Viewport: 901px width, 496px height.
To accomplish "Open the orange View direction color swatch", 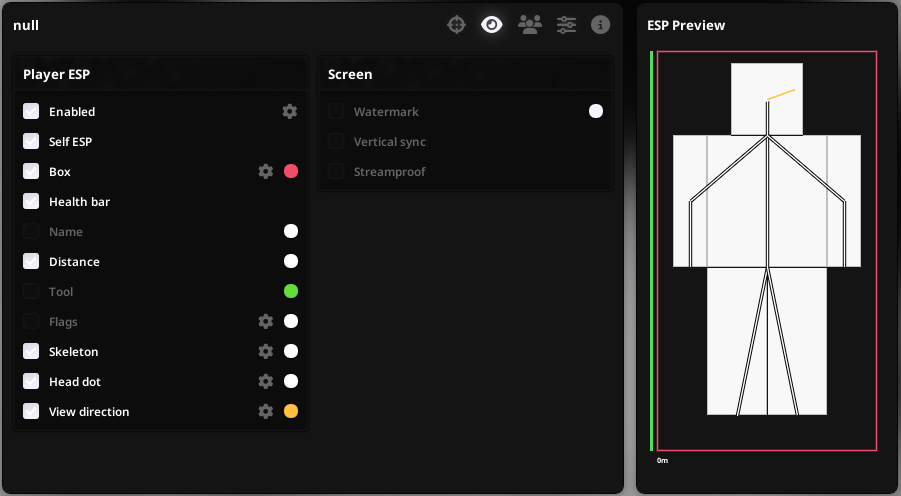I will pyautogui.click(x=291, y=411).
